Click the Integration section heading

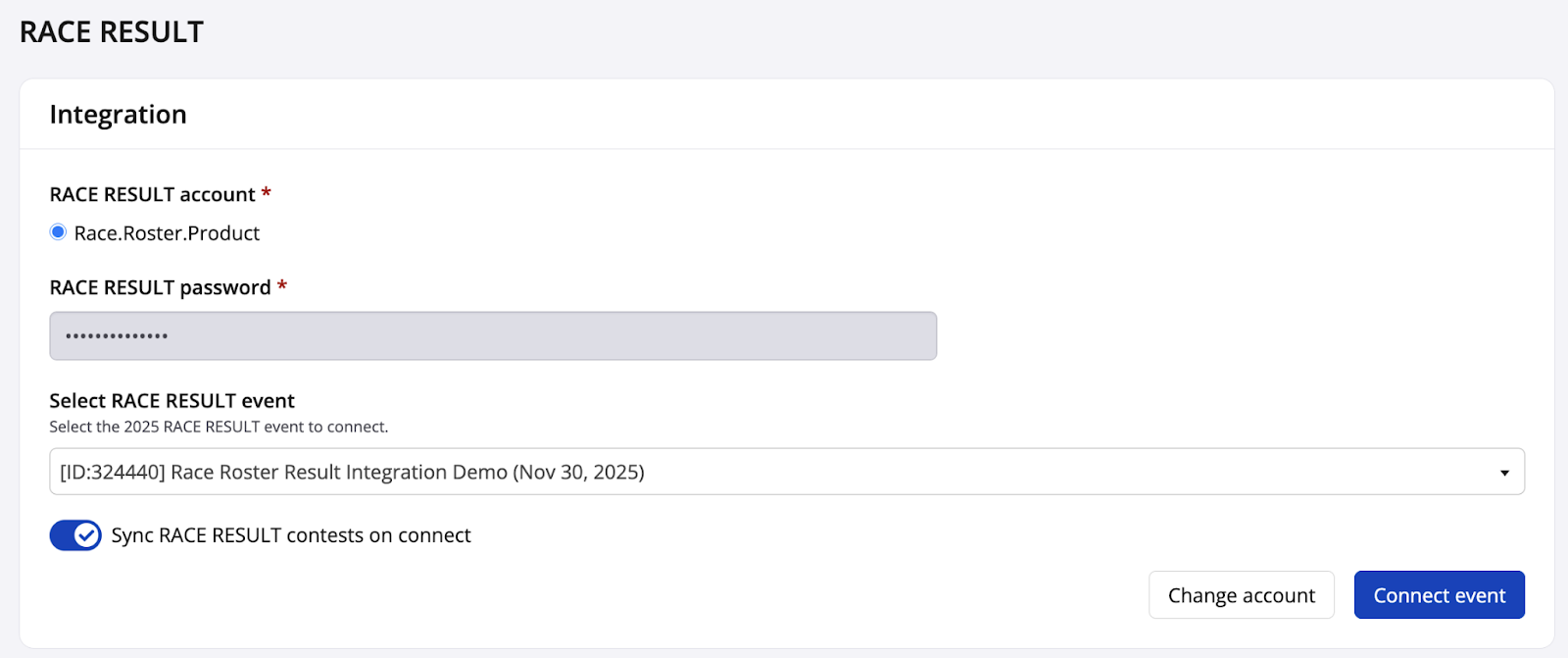click(x=118, y=115)
